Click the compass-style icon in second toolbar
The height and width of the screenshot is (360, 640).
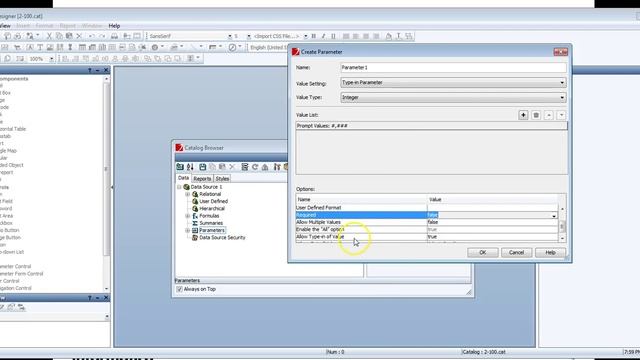click(x=232, y=48)
